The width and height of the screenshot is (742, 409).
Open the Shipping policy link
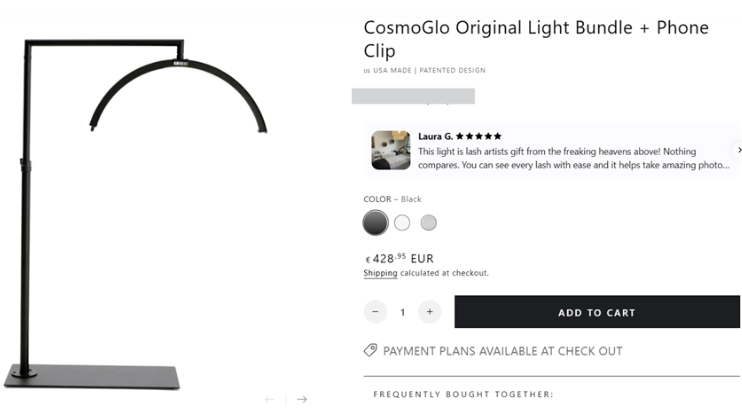pos(380,273)
